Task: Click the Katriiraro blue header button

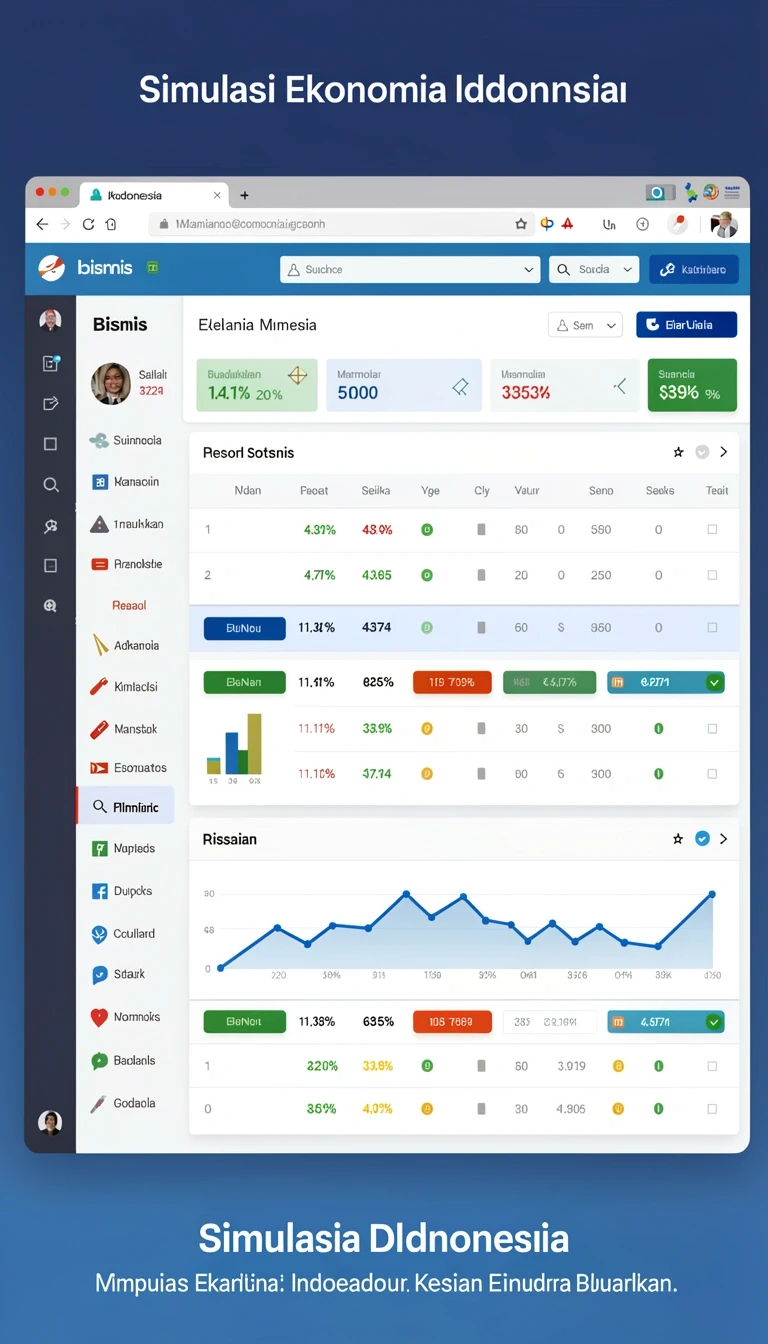Action: point(694,269)
